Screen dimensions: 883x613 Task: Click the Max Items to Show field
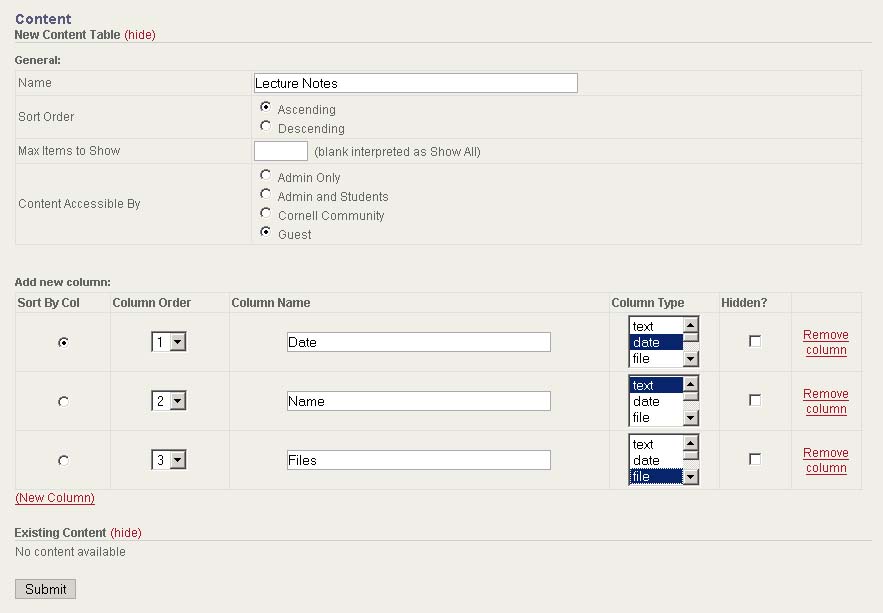tap(281, 151)
